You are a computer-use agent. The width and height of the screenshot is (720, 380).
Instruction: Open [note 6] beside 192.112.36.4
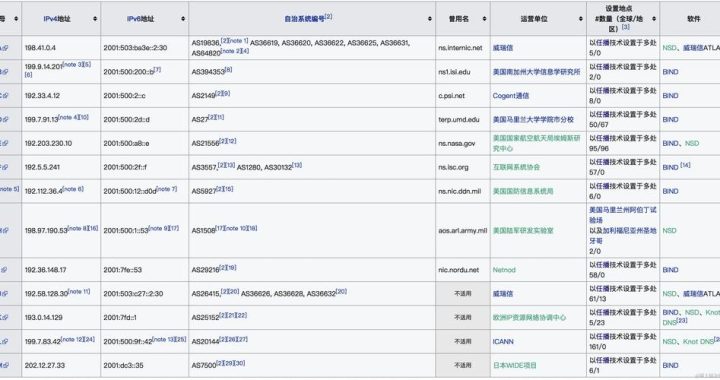click(73, 189)
